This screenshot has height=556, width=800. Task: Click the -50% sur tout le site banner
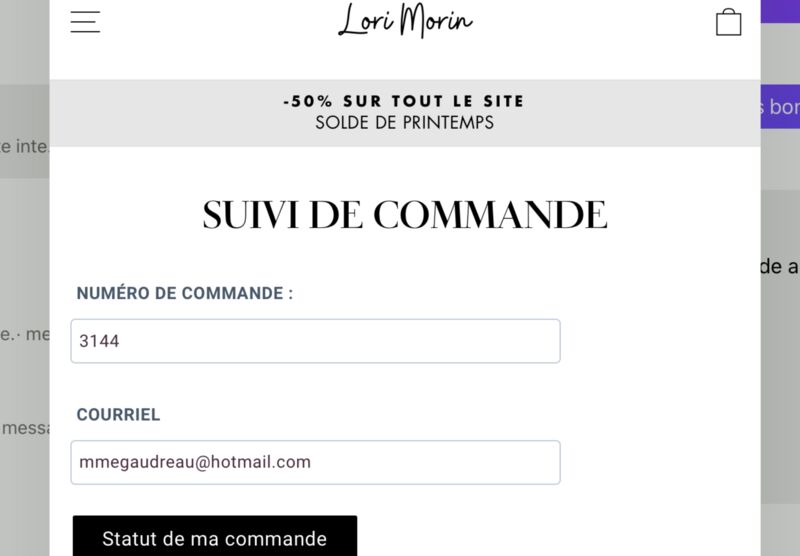(404, 101)
